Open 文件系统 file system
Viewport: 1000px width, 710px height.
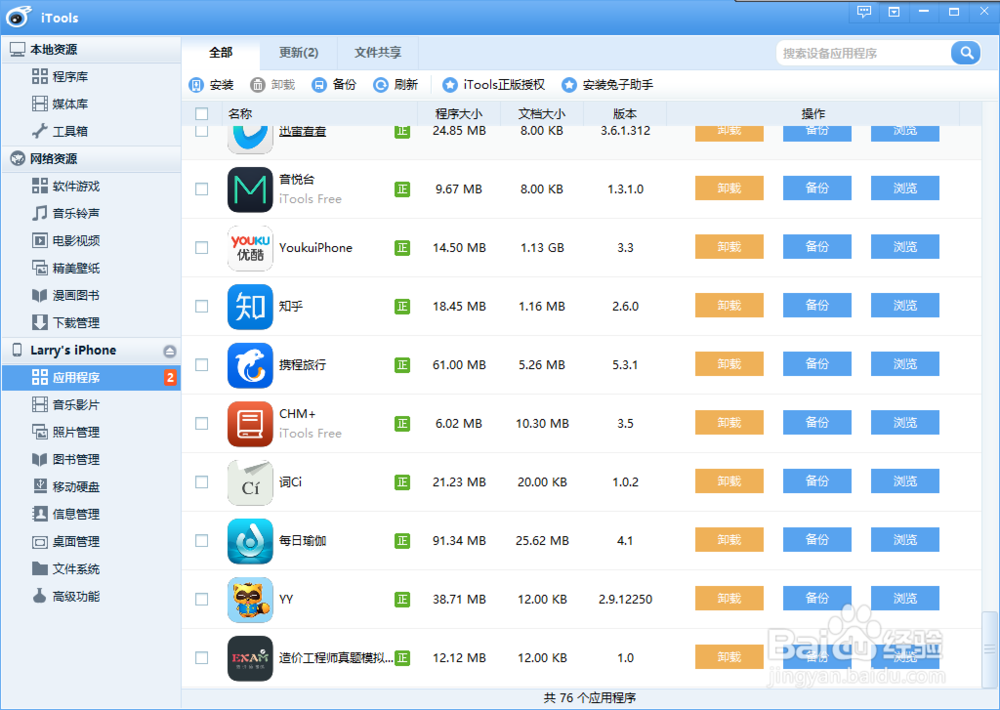[x=66, y=569]
